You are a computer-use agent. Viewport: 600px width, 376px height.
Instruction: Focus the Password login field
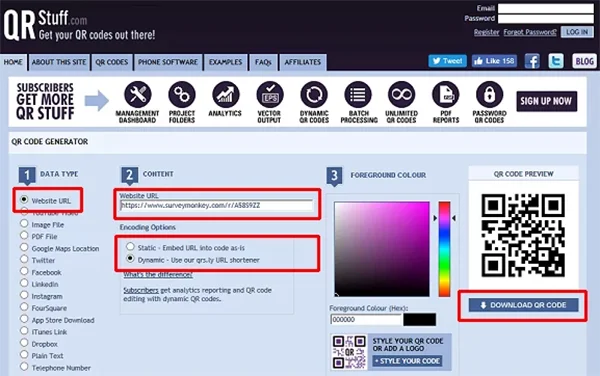546,19
